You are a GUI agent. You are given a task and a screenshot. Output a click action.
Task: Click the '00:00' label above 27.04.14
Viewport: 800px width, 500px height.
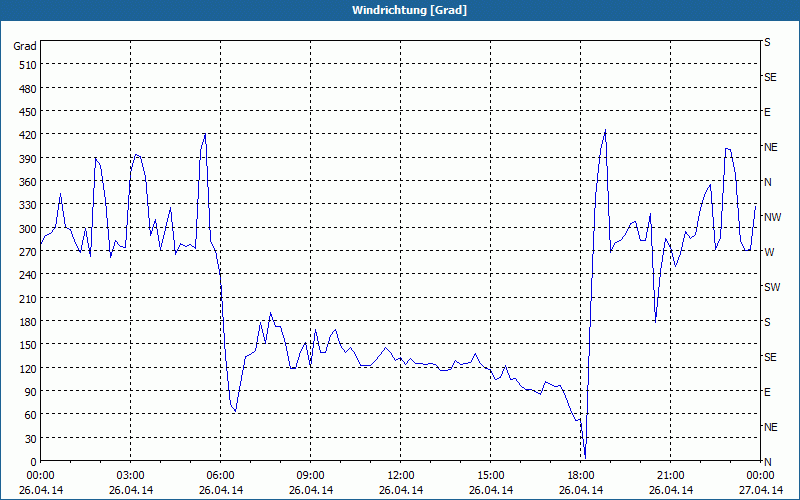coord(761,476)
